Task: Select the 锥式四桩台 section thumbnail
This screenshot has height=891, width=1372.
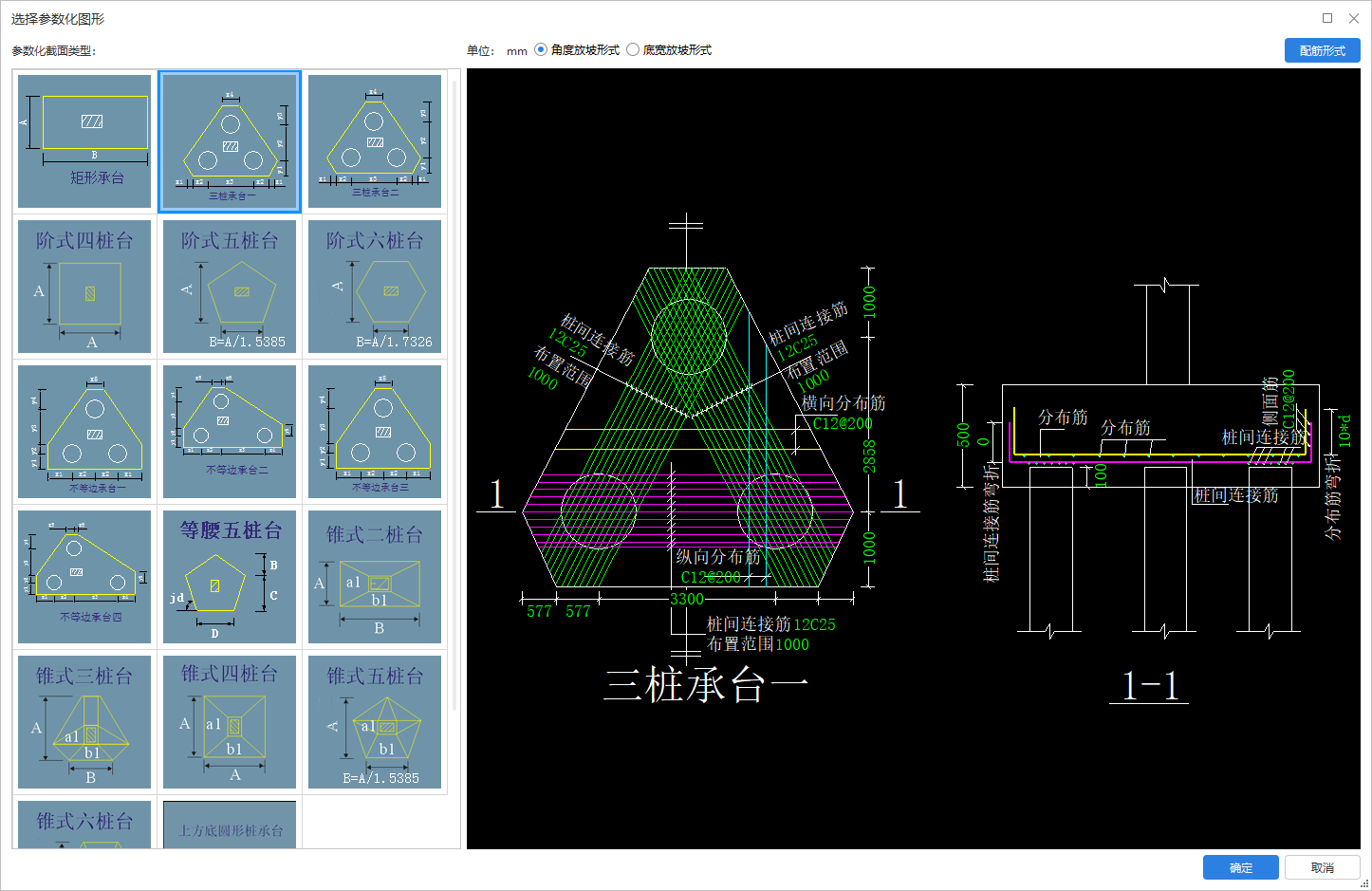Action: click(230, 722)
